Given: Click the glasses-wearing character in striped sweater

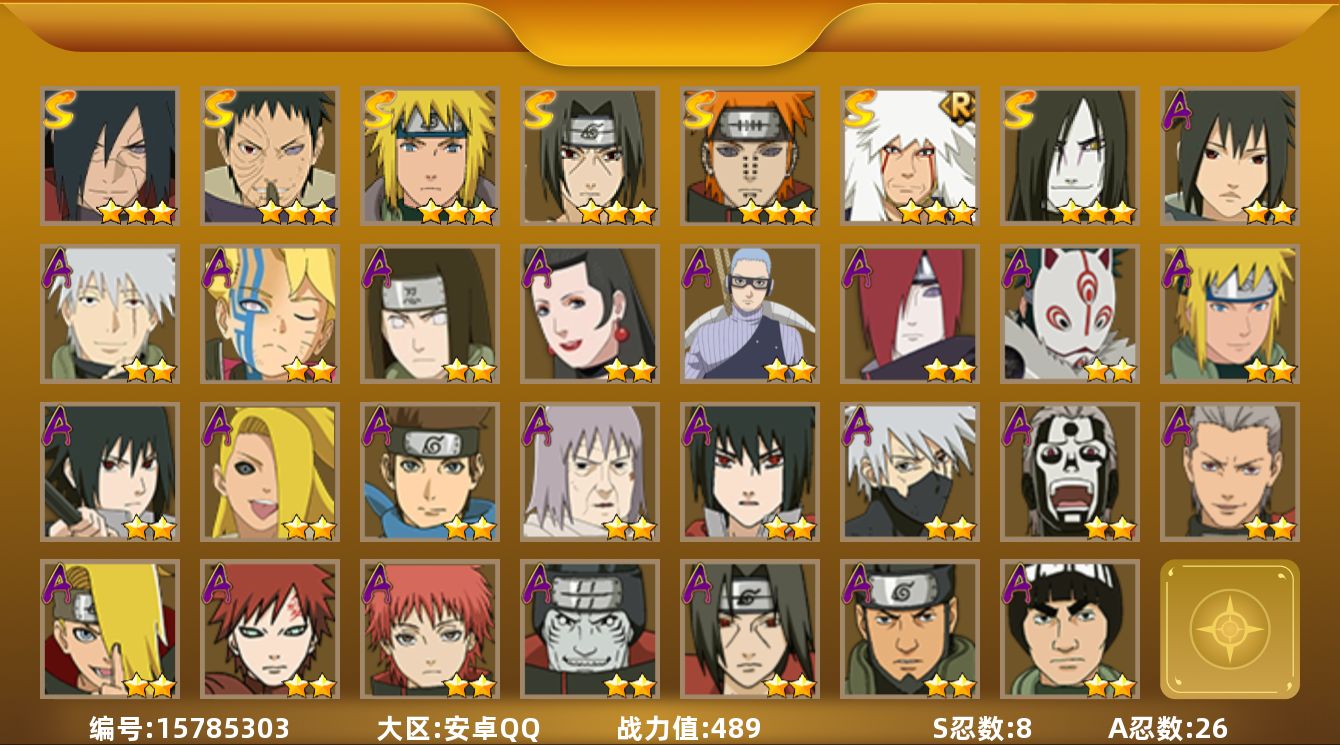Looking at the screenshot, I should pos(750,314).
